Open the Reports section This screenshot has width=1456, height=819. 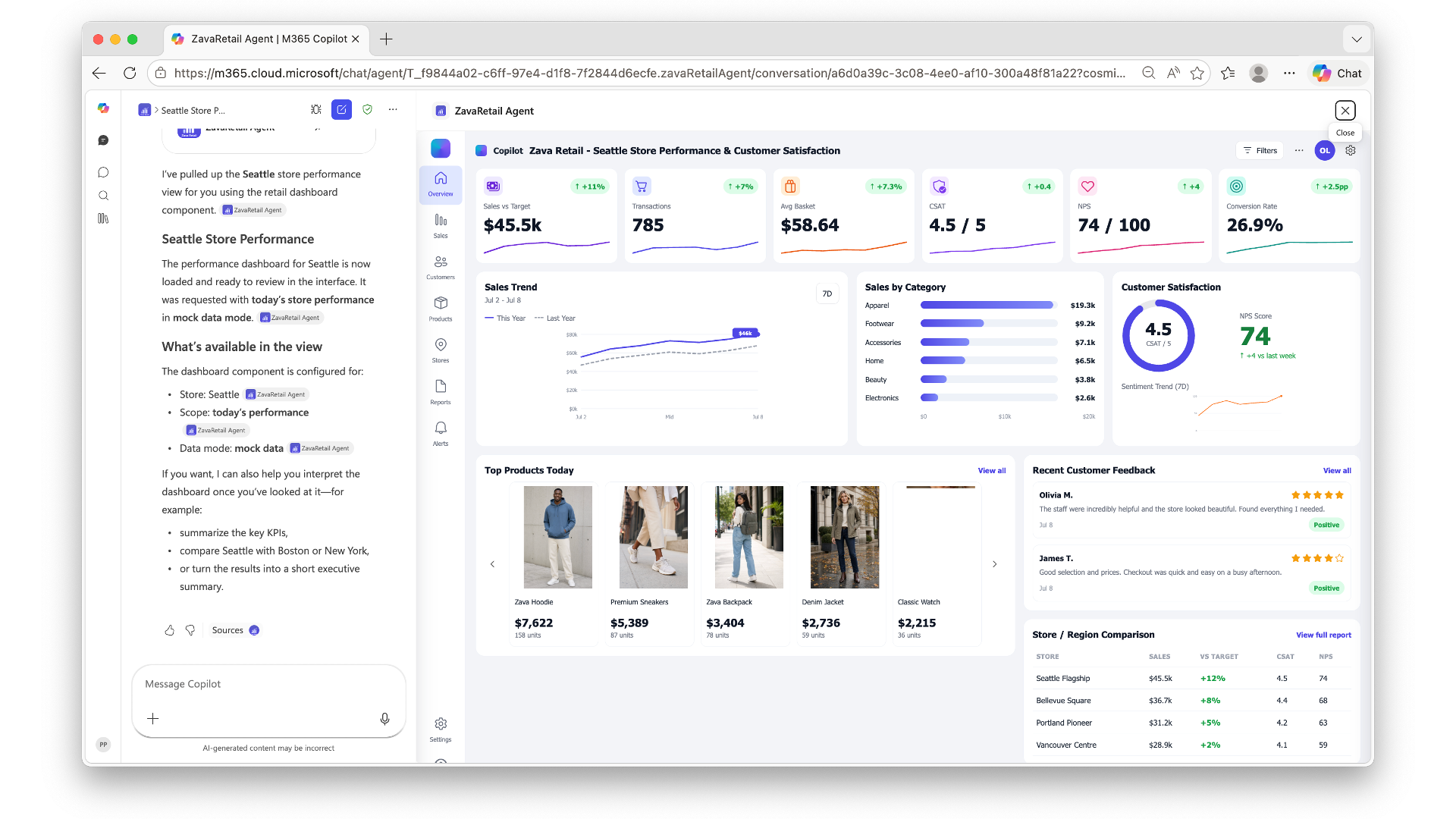441,392
